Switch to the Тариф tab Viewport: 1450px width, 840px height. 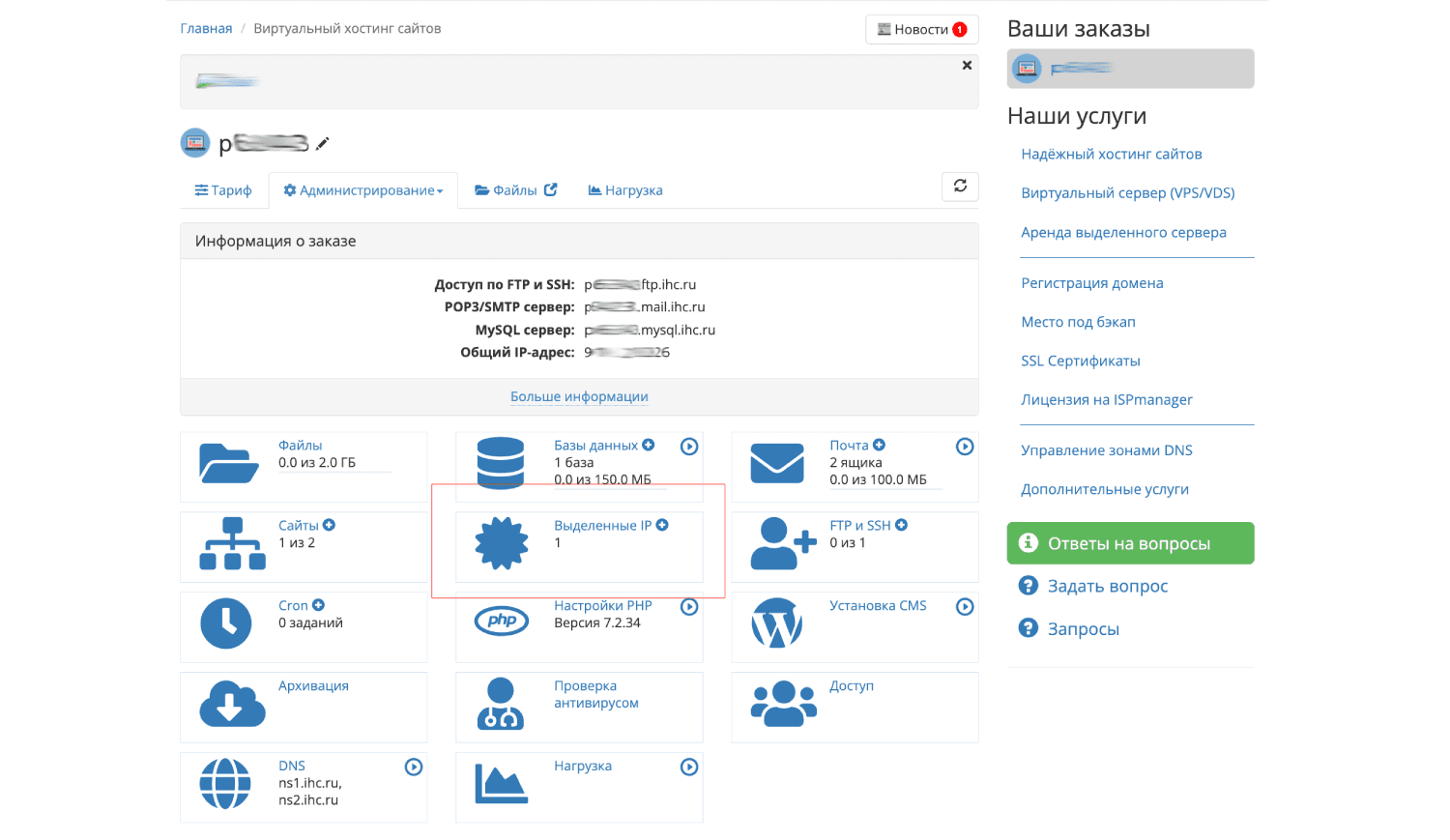223,190
